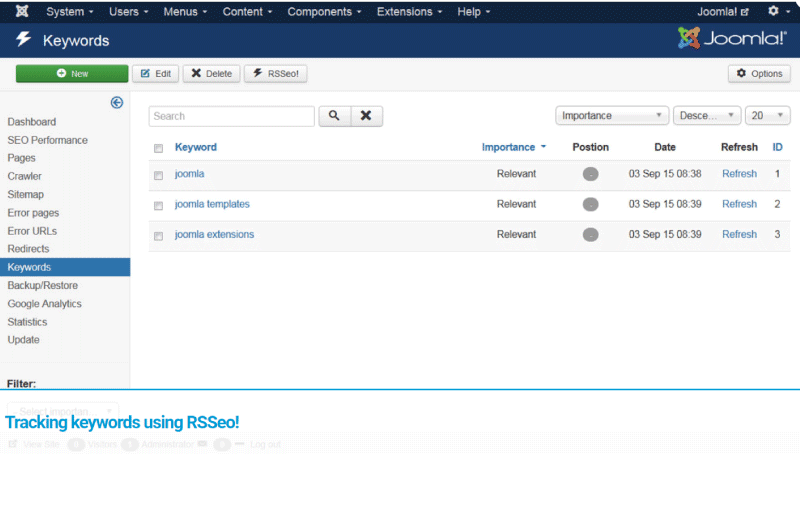Click Relevant in the joomla templates row

point(516,204)
